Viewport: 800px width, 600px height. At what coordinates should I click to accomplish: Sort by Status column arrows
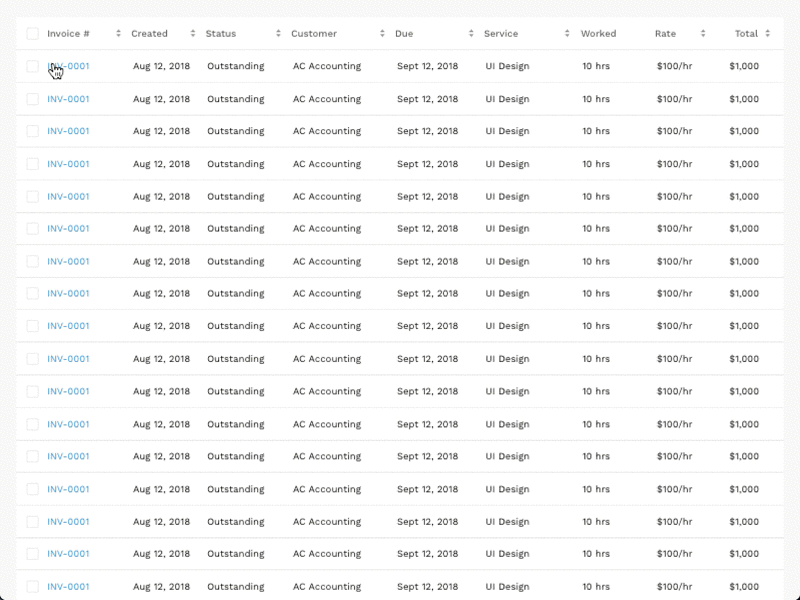tap(278, 34)
